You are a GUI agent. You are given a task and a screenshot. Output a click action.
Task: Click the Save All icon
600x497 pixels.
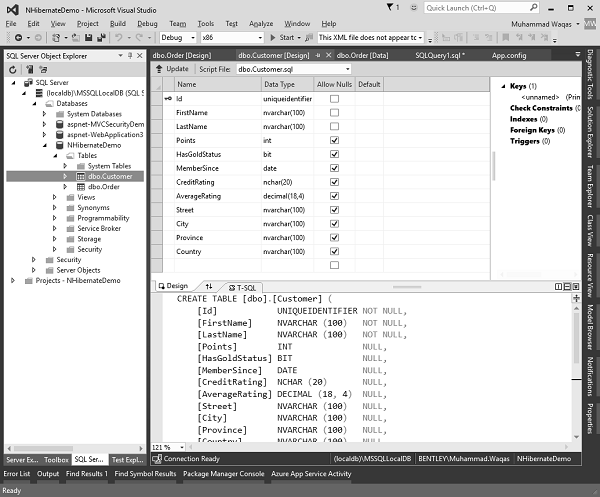pyautogui.click(x=101, y=37)
